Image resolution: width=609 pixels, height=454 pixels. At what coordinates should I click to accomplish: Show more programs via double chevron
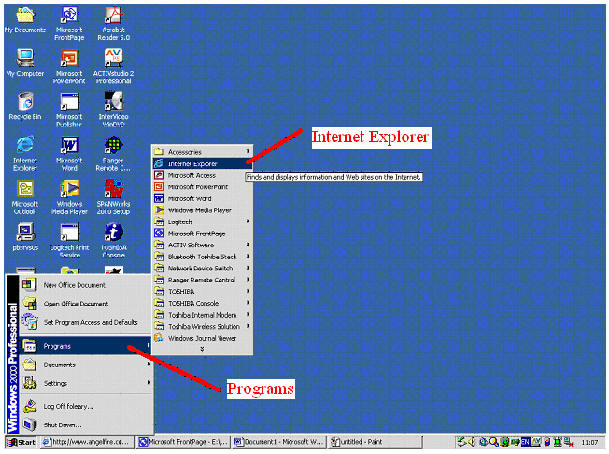point(202,349)
